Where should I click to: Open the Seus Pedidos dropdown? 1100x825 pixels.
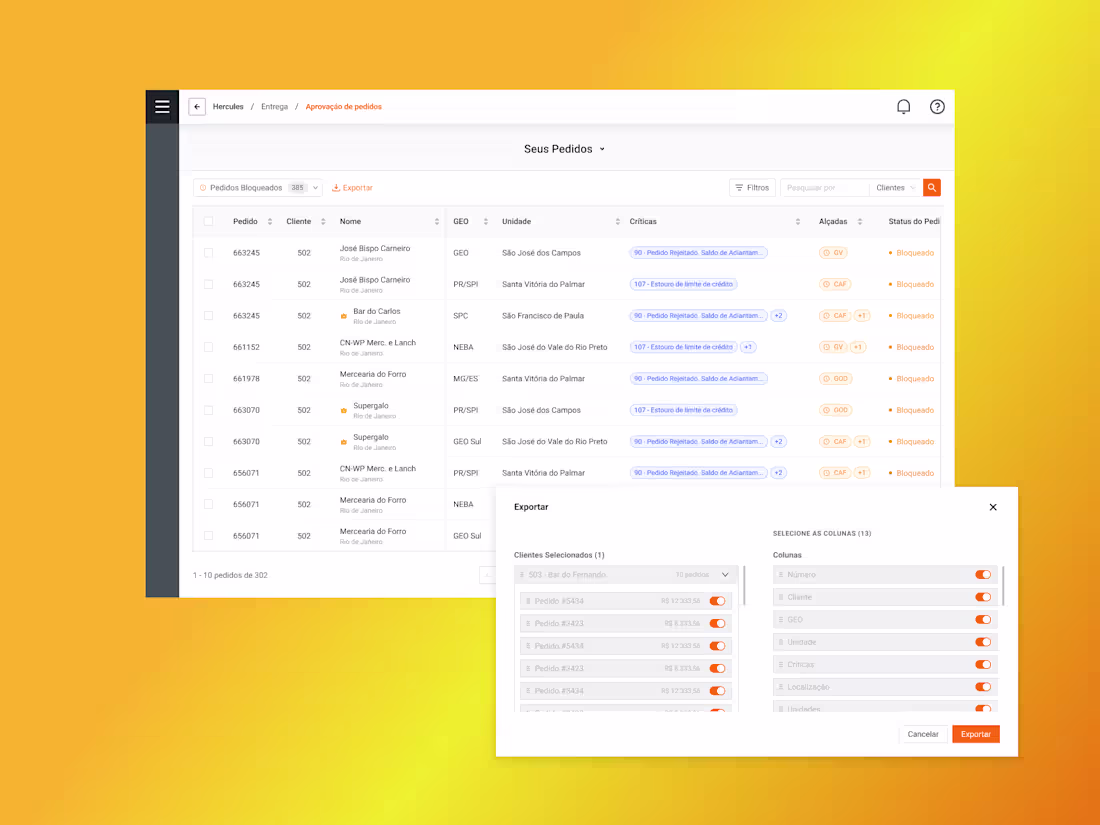(x=562, y=148)
